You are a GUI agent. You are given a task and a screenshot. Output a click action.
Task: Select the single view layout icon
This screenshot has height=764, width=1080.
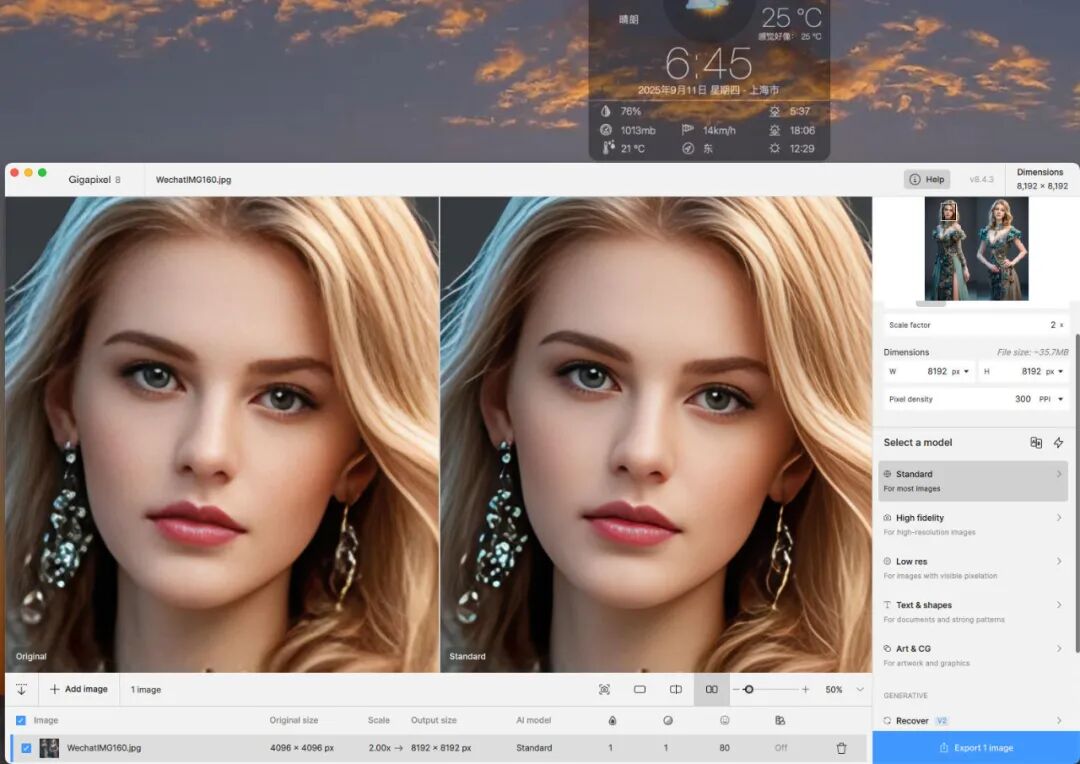point(640,690)
